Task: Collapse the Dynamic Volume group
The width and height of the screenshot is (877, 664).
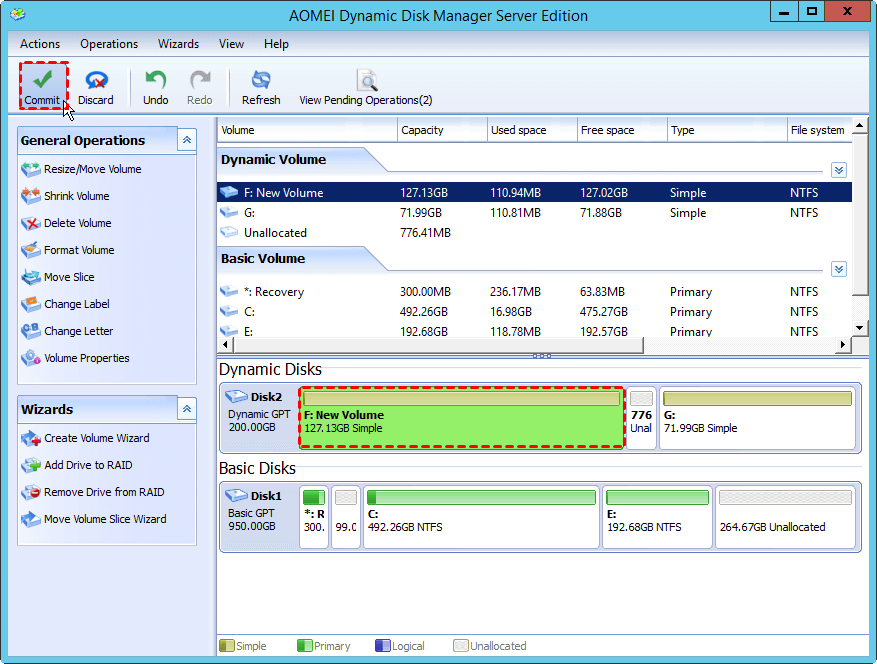Action: [839, 170]
